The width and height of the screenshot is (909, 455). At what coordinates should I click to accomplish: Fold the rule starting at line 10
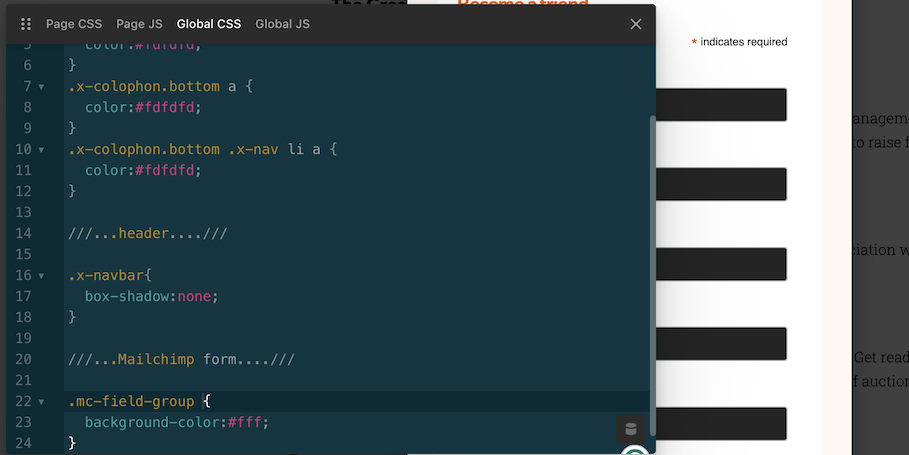click(x=41, y=150)
